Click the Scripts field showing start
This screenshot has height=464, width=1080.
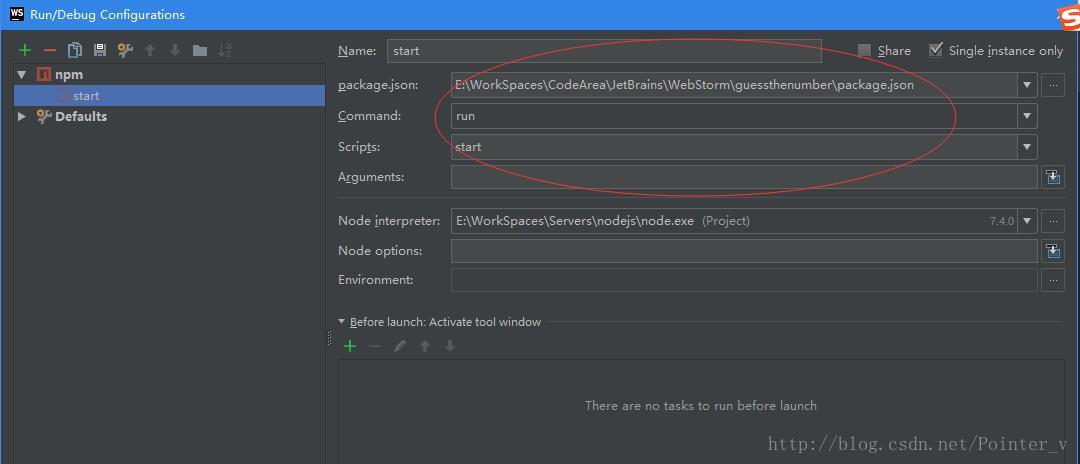point(734,147)
